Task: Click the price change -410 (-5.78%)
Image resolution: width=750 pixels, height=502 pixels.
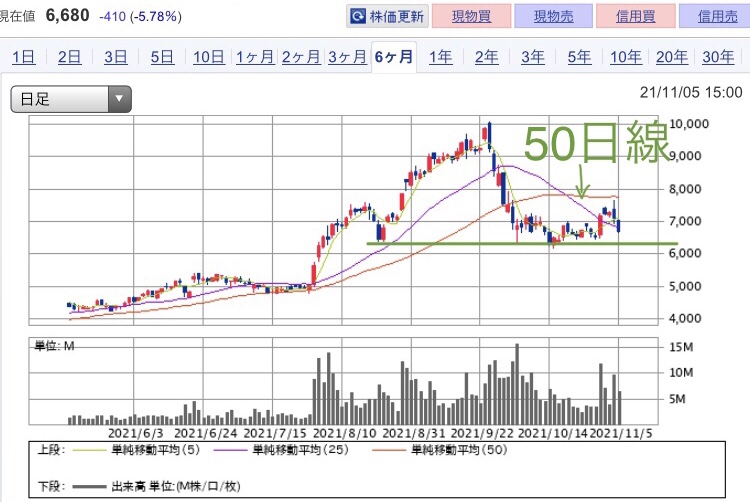Action: (140, 17)
